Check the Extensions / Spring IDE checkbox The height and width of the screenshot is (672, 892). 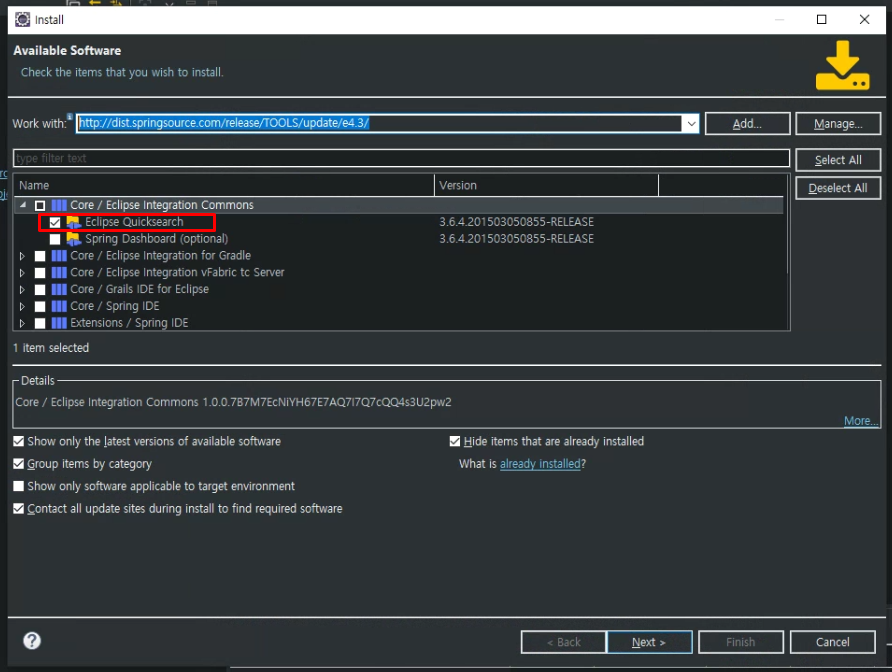(40, 323)
